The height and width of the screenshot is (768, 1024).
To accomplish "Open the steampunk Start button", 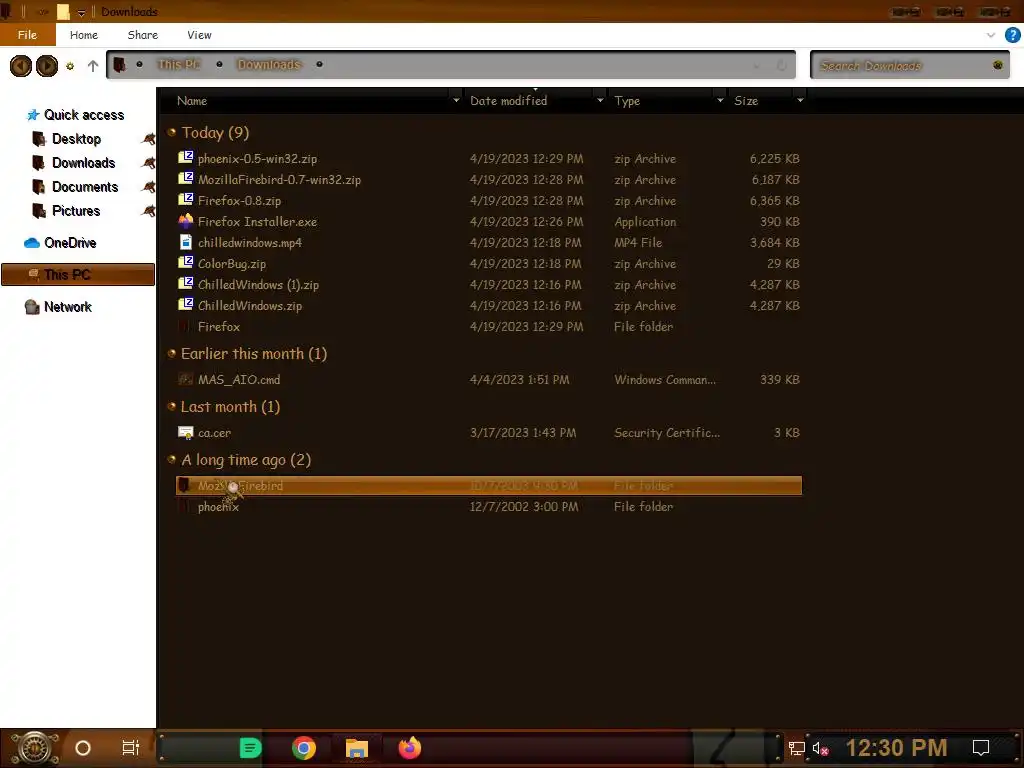I will [x=35, y=748].
